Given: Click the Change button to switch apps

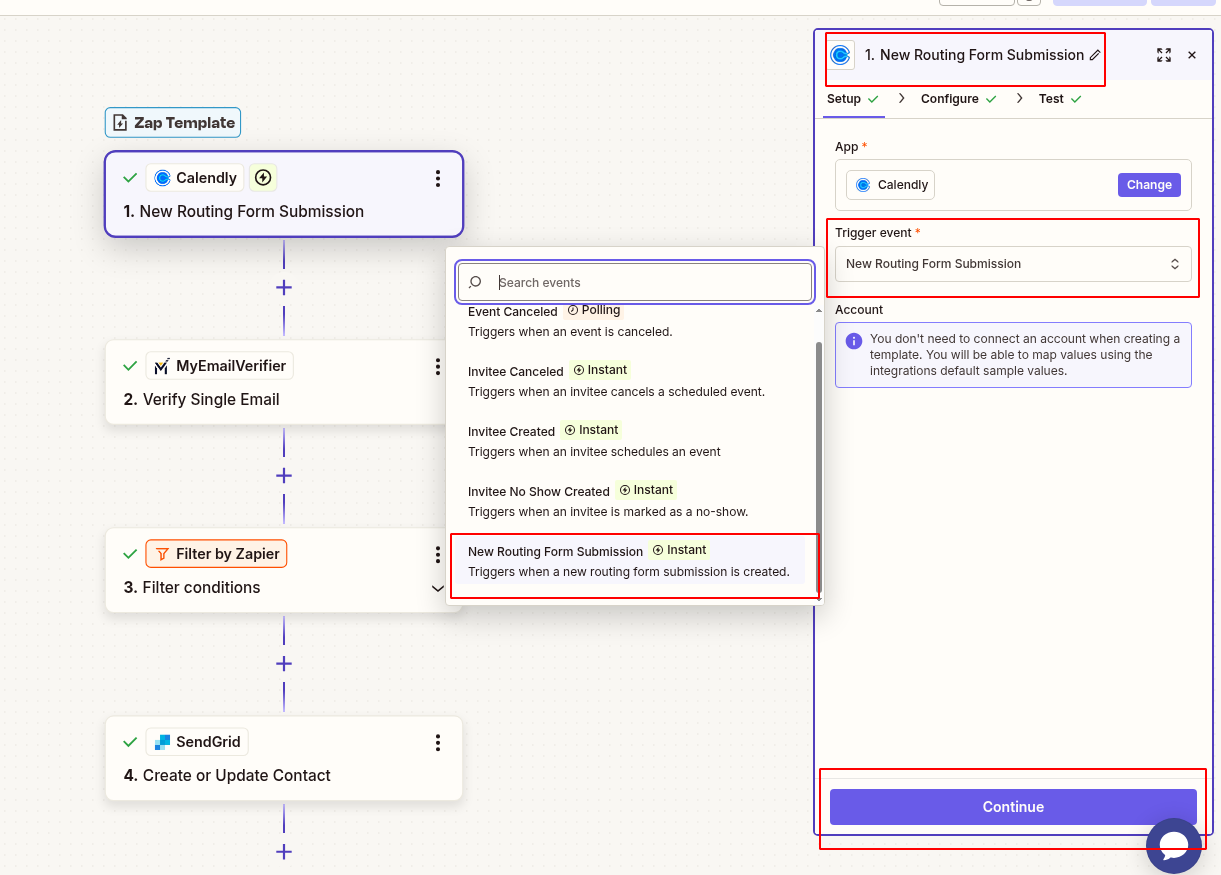Looking at the screenshot, I should coord(1148,184).
